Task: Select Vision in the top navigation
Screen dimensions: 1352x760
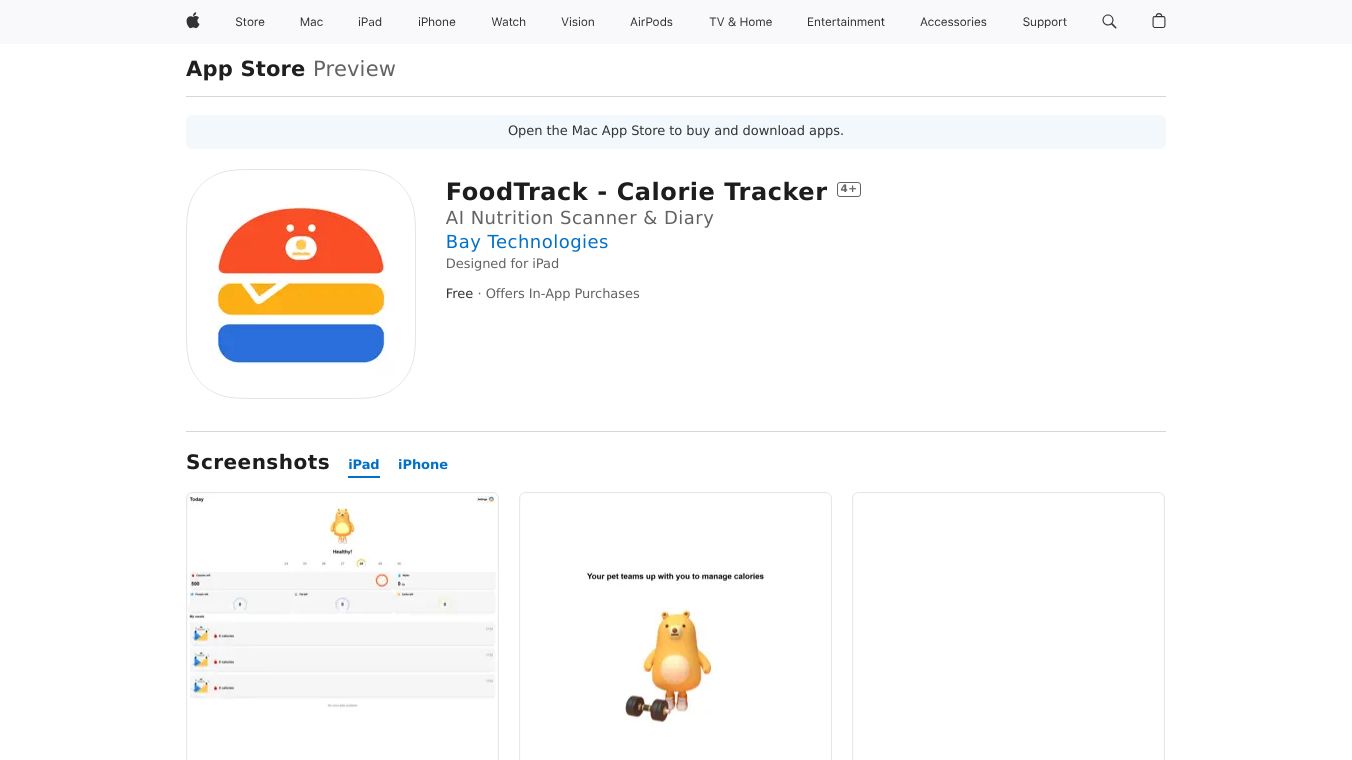Action: (x=578, y=22)
